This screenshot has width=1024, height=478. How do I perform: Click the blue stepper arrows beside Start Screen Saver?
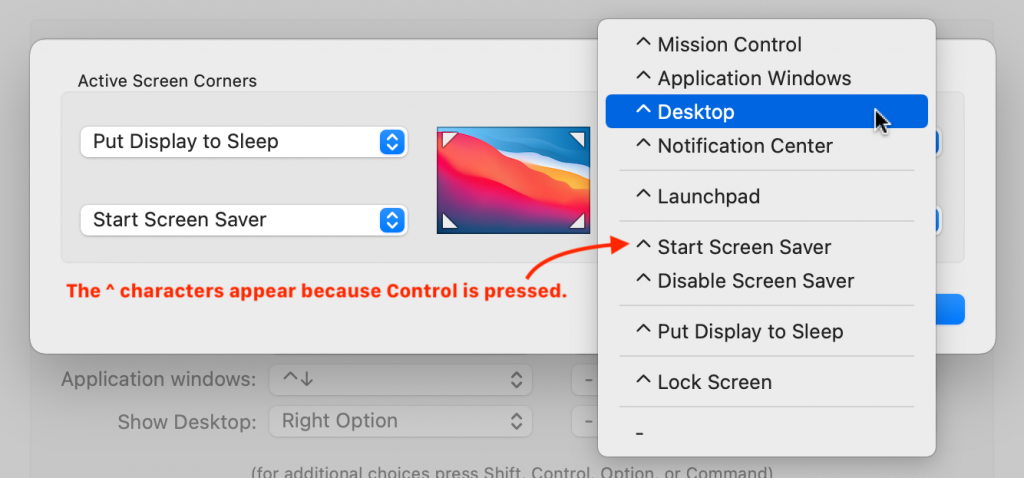click(x=391, y=220)
